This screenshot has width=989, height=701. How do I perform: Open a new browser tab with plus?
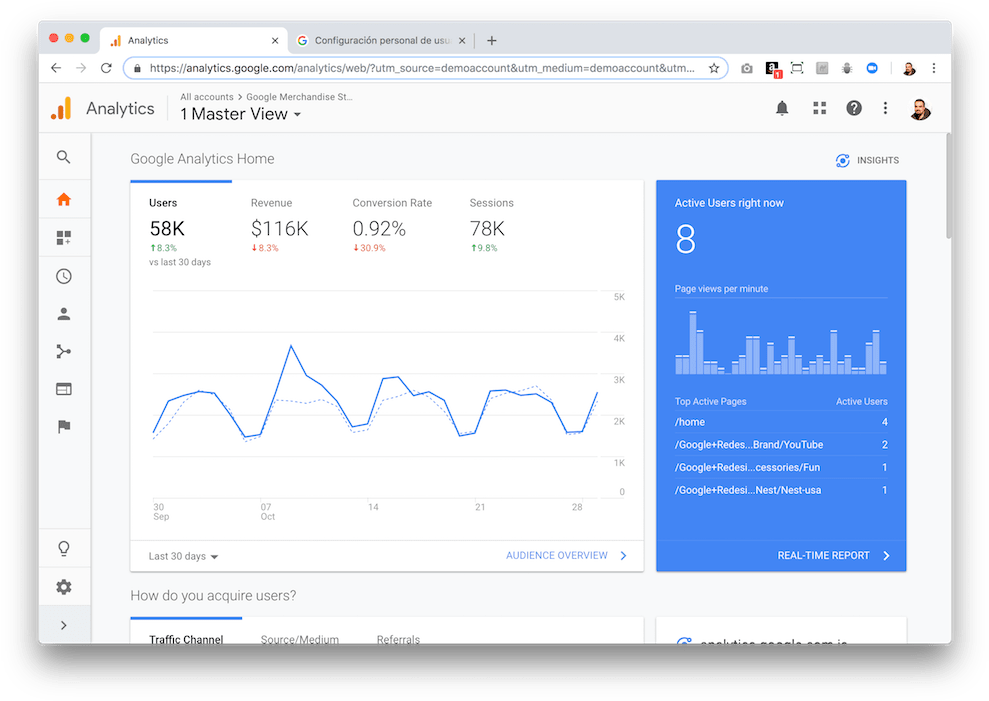[492, 40]
